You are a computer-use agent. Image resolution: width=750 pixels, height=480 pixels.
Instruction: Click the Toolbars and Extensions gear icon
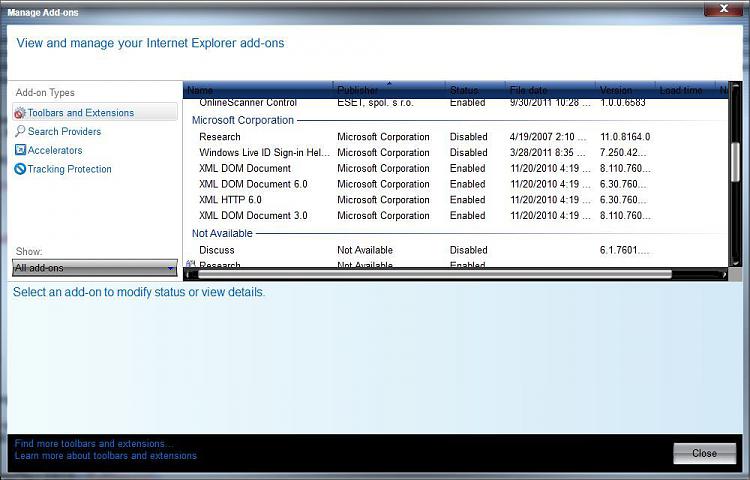tap(20, 113)
